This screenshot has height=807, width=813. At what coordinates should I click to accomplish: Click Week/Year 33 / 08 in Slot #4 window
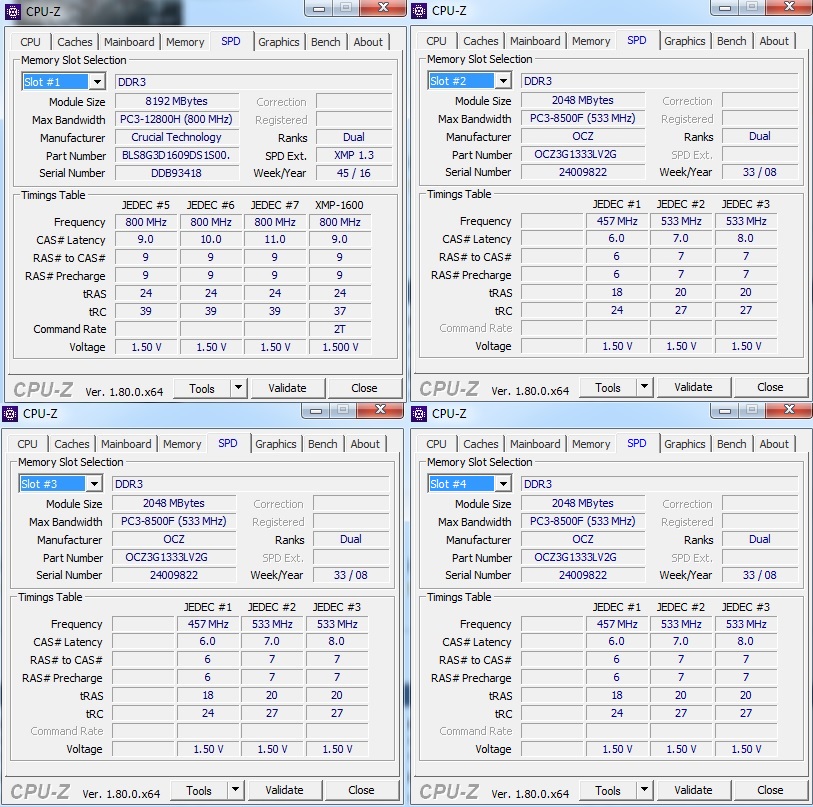(760, 575)
